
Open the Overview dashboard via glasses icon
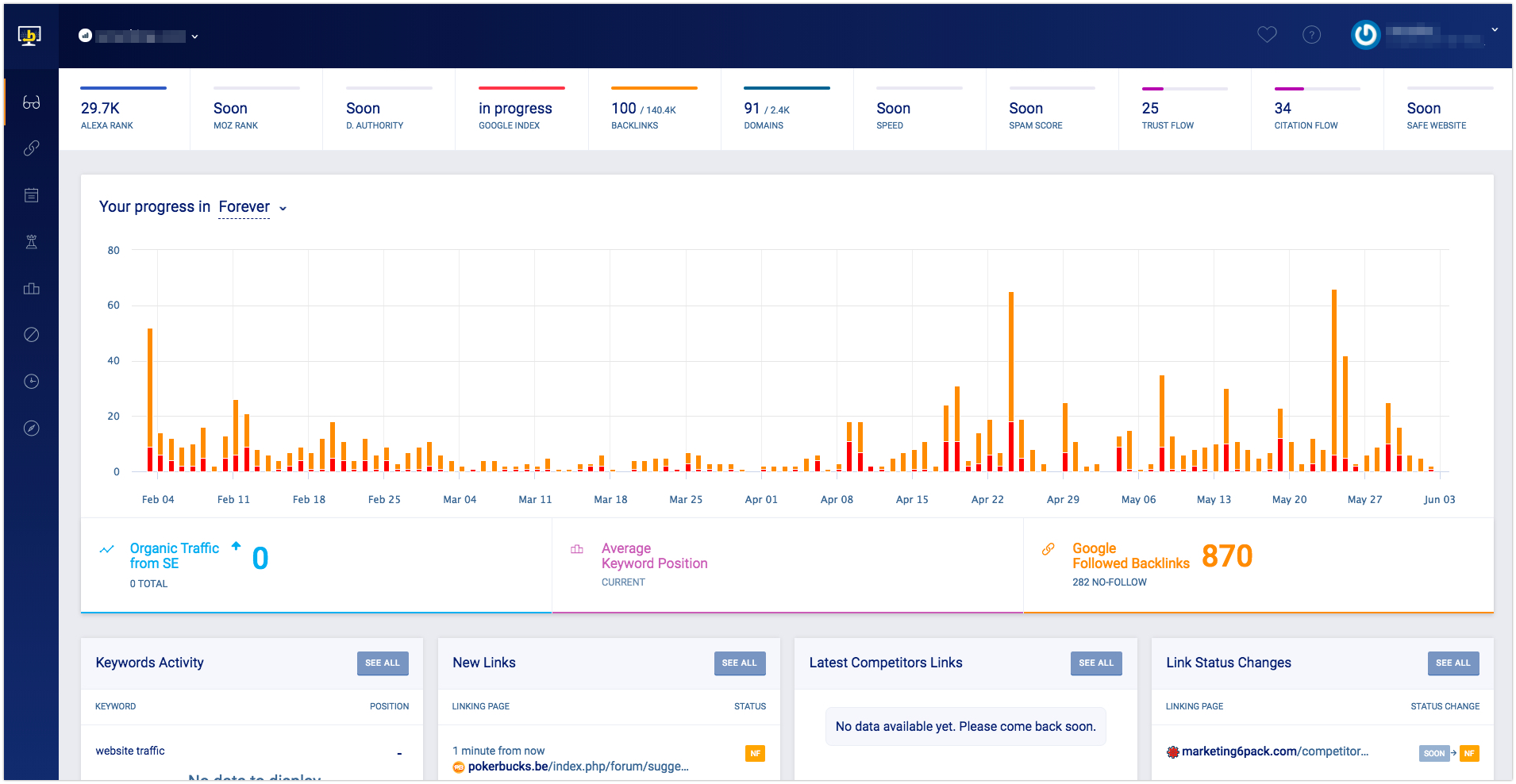click(31, 102)
